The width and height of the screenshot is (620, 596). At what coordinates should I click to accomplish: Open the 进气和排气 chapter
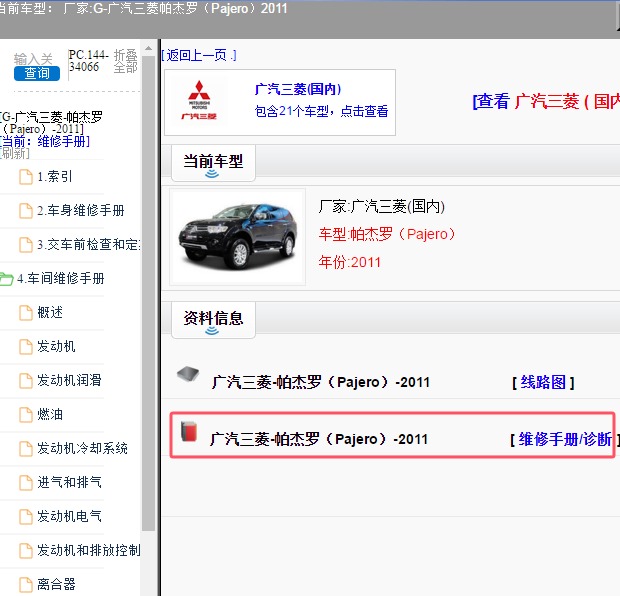coord(69,482)
